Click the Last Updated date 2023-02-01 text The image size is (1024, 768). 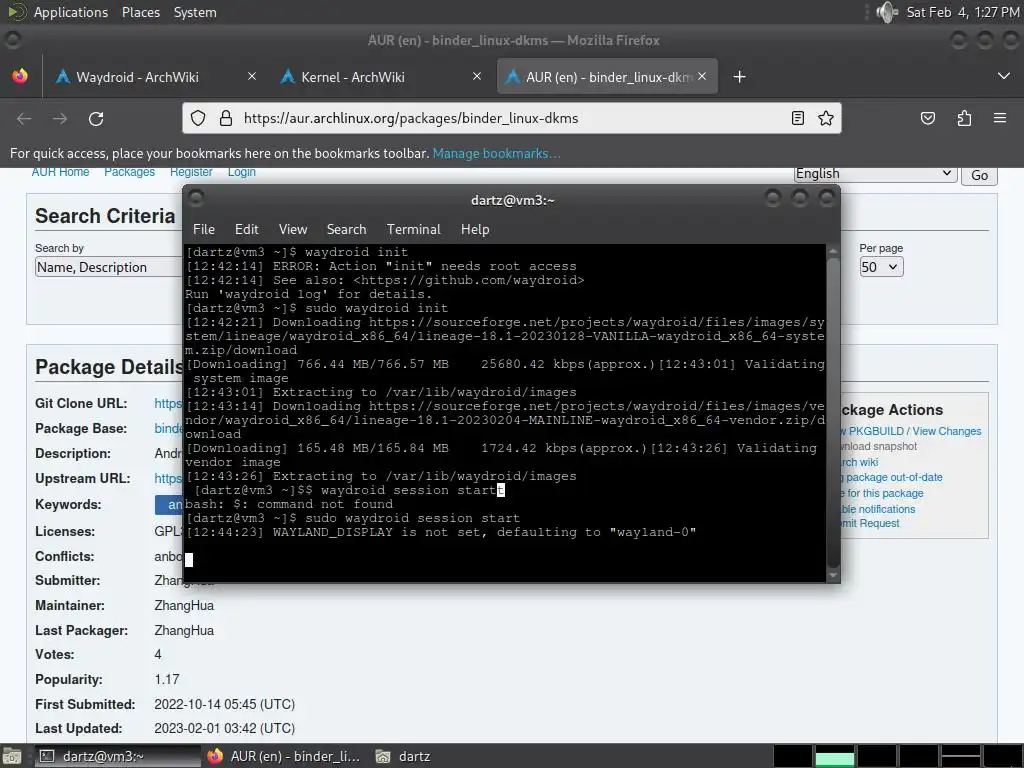pos(224,728)
